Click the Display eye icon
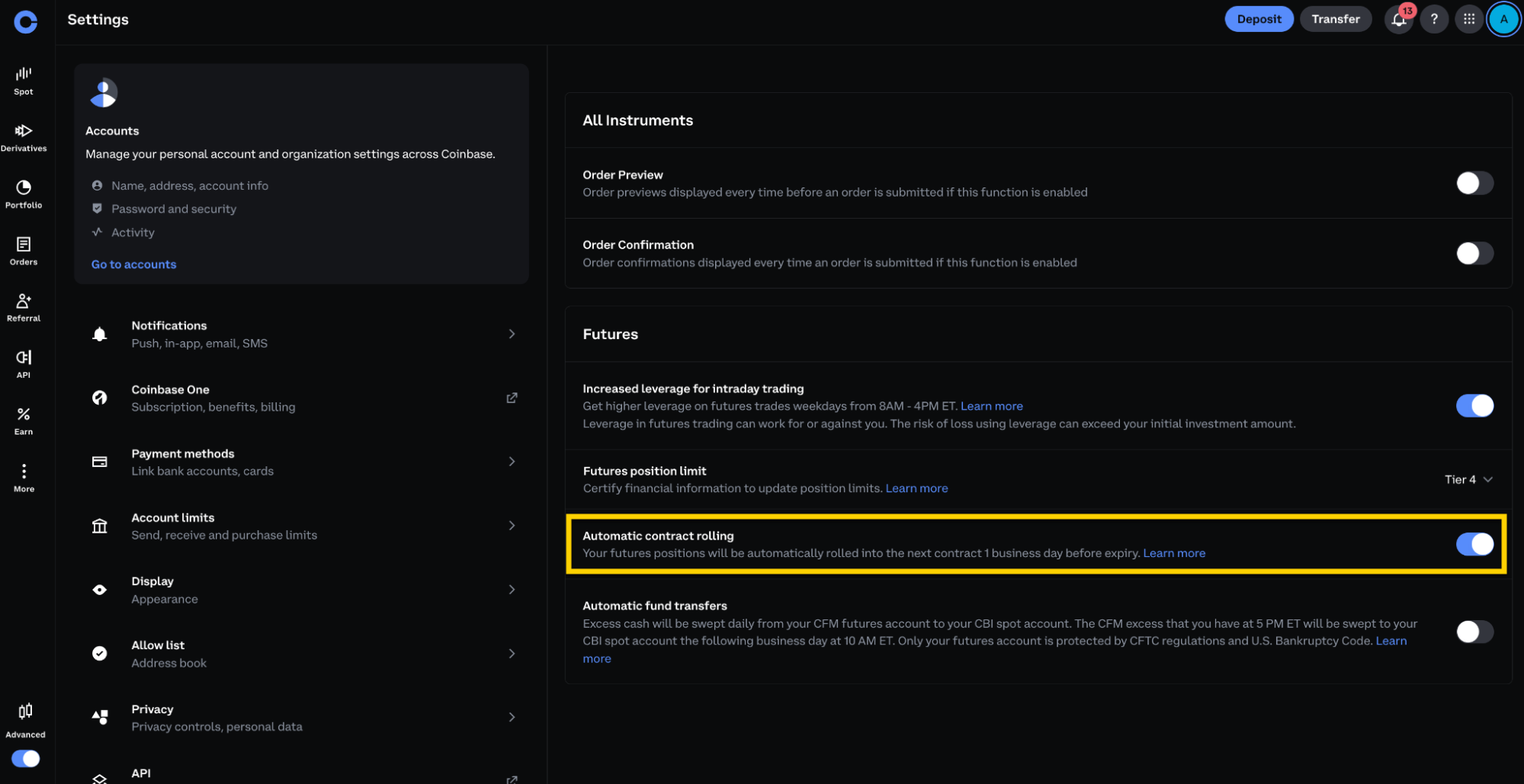The width and height of the screenshot is (1524, 784). point(100,590)
